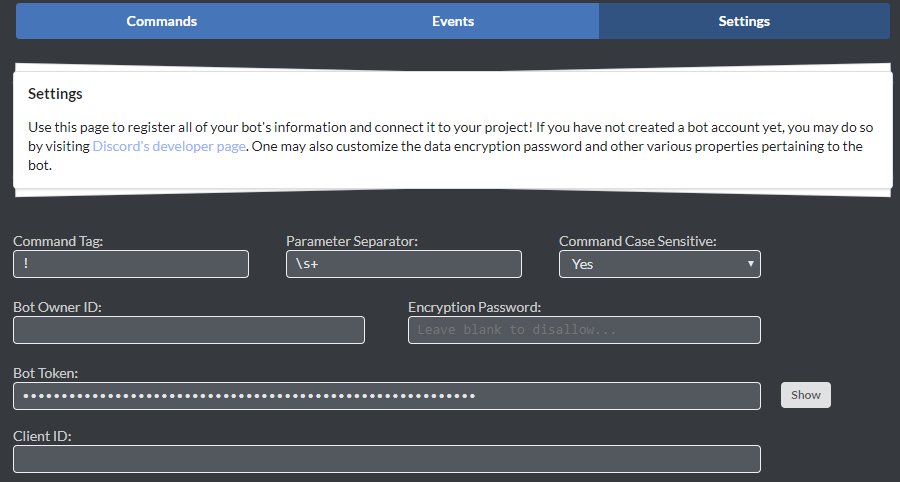Click the arrow on the Yes combo box

[x=750, y=264]
